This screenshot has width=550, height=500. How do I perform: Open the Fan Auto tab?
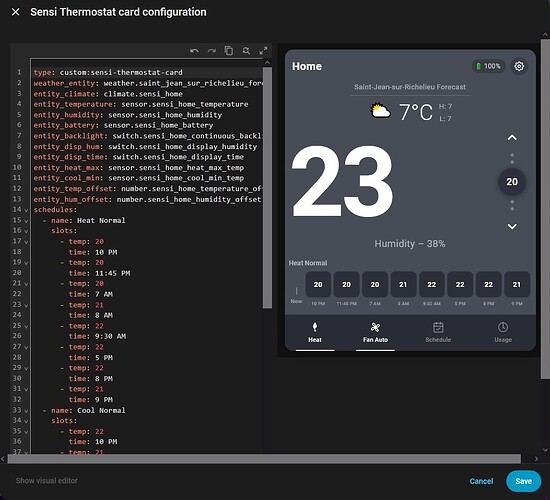click(x=375, y=332)
